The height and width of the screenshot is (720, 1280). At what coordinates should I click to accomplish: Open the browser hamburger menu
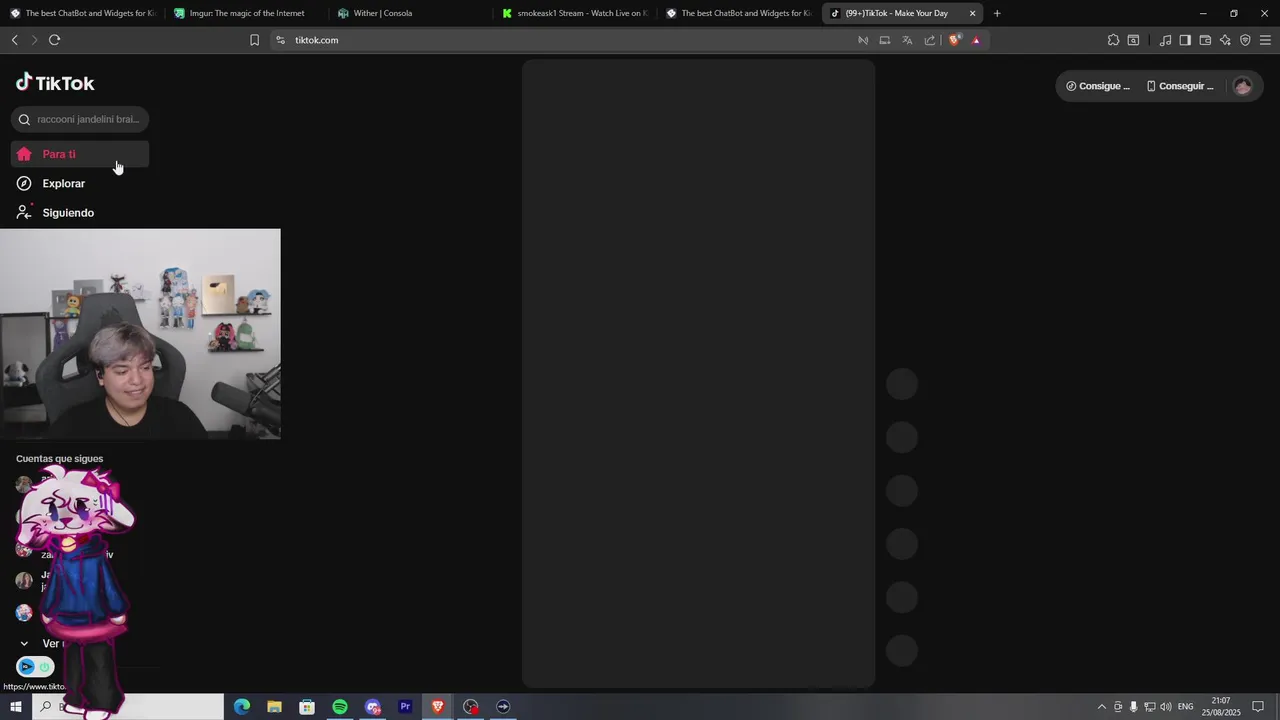pyautogui.click(x=1265, y=40)
